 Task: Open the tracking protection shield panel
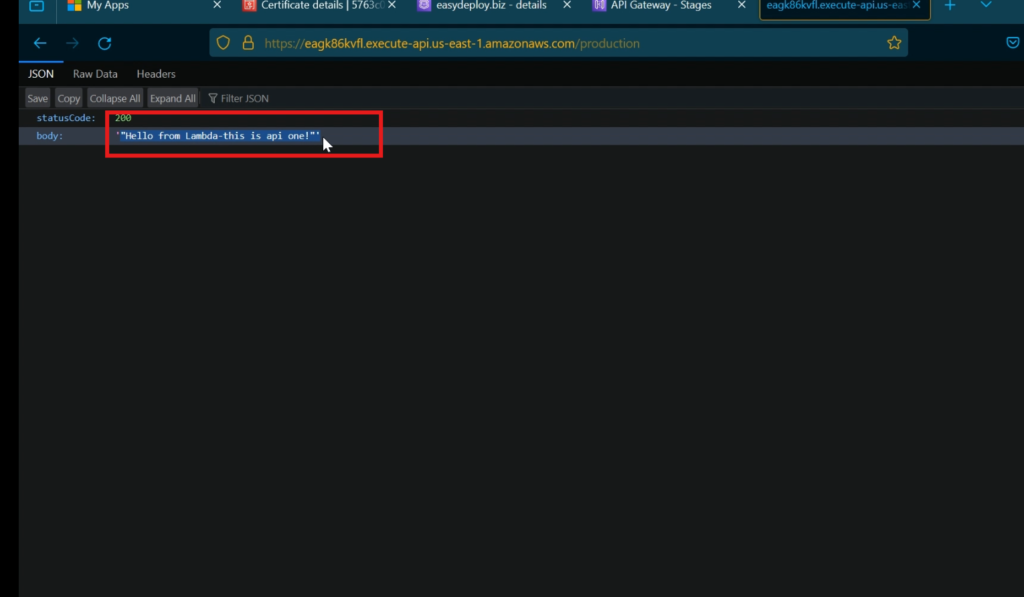point(222,43)
